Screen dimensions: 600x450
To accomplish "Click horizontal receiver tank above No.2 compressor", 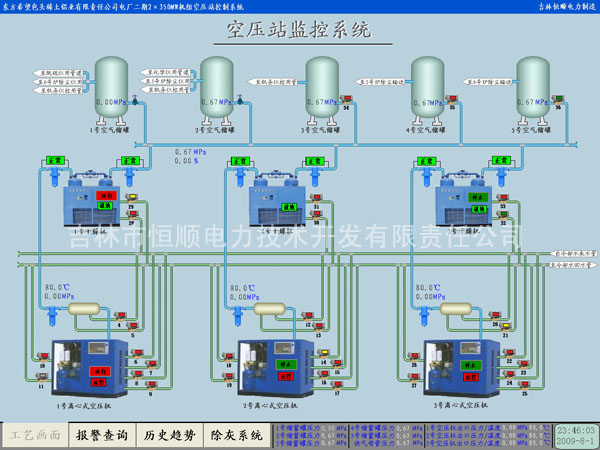I will click(x=268, y=310).
